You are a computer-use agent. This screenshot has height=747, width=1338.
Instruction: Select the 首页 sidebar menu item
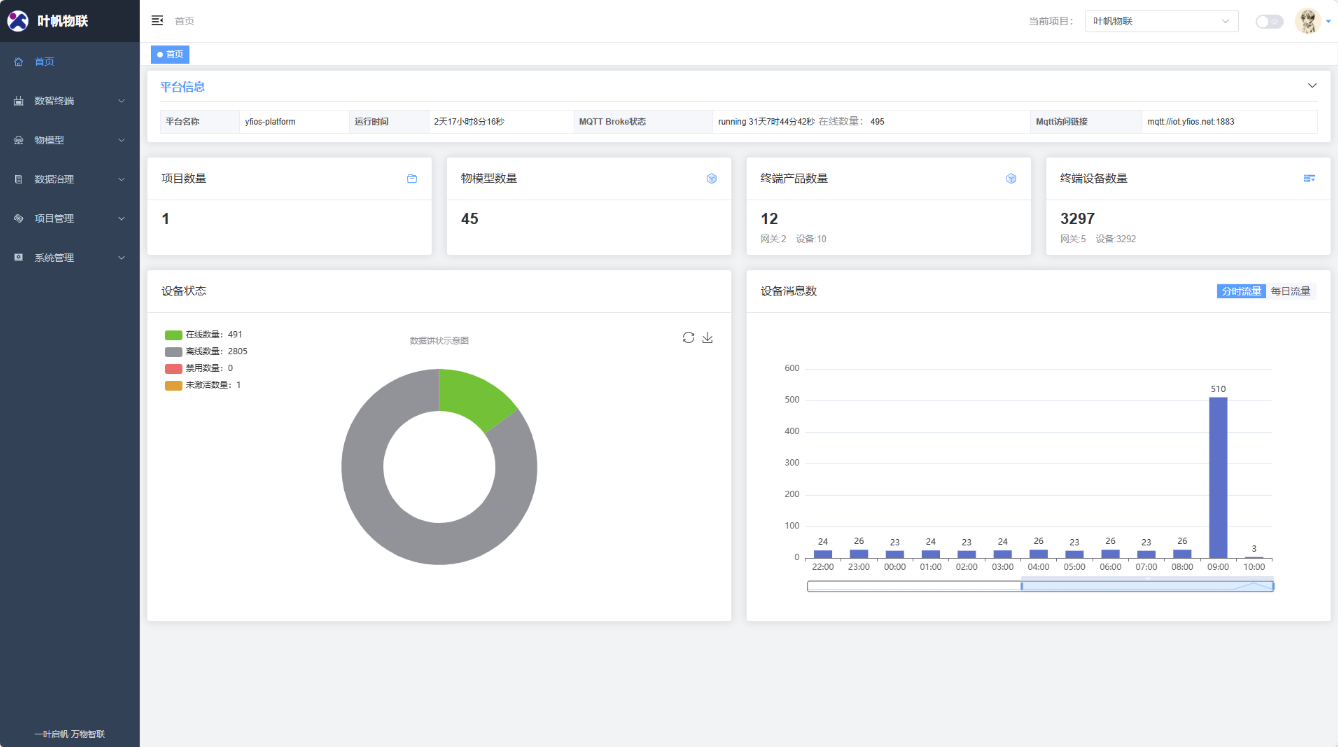coord(45,62)
